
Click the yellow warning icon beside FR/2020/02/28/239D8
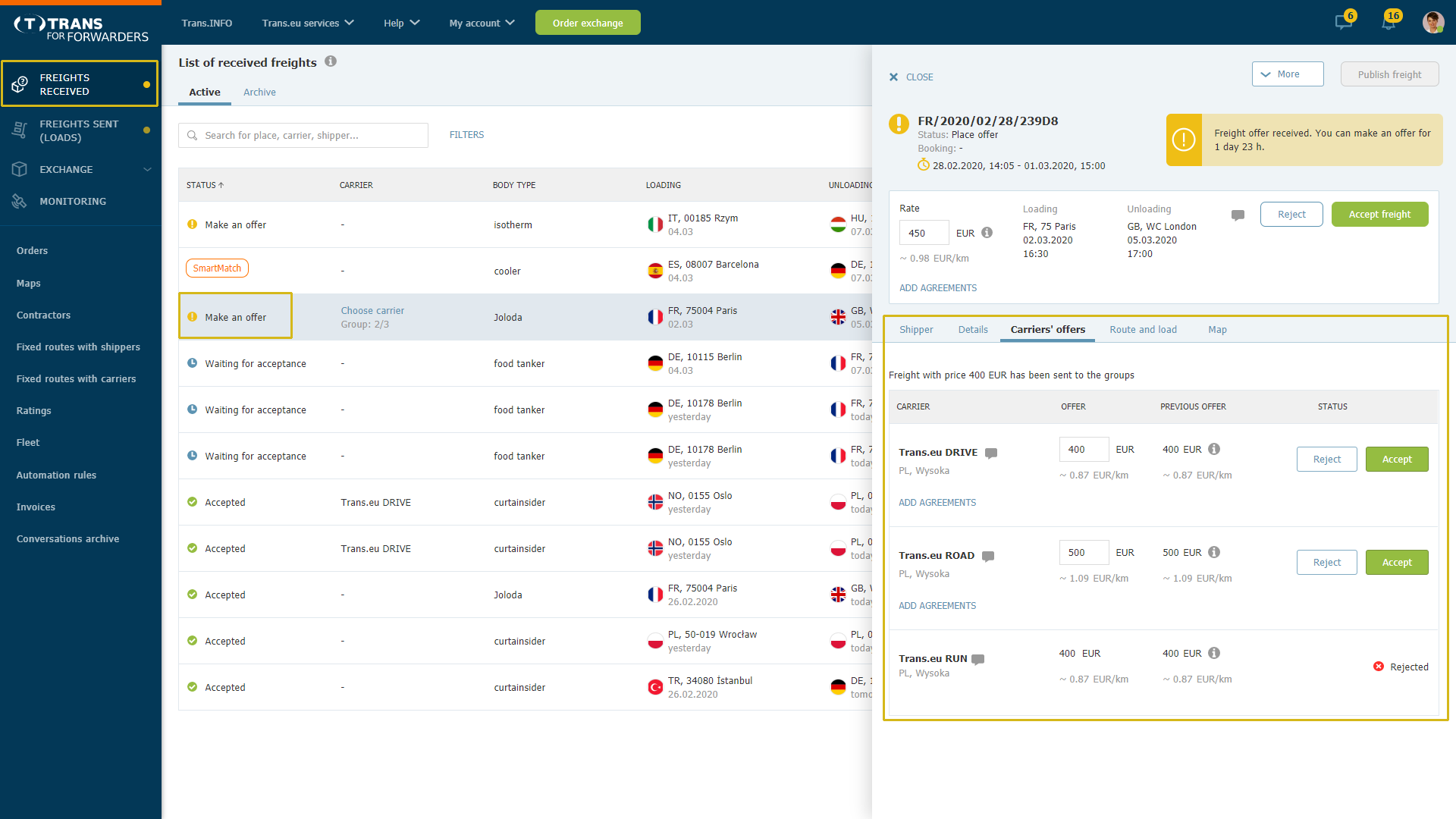[899, 124]
